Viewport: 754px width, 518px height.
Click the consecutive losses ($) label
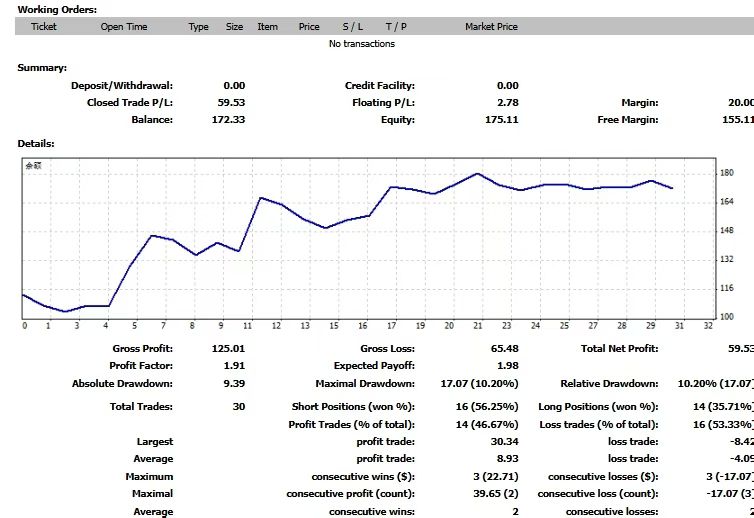click(x=603, y=477)
